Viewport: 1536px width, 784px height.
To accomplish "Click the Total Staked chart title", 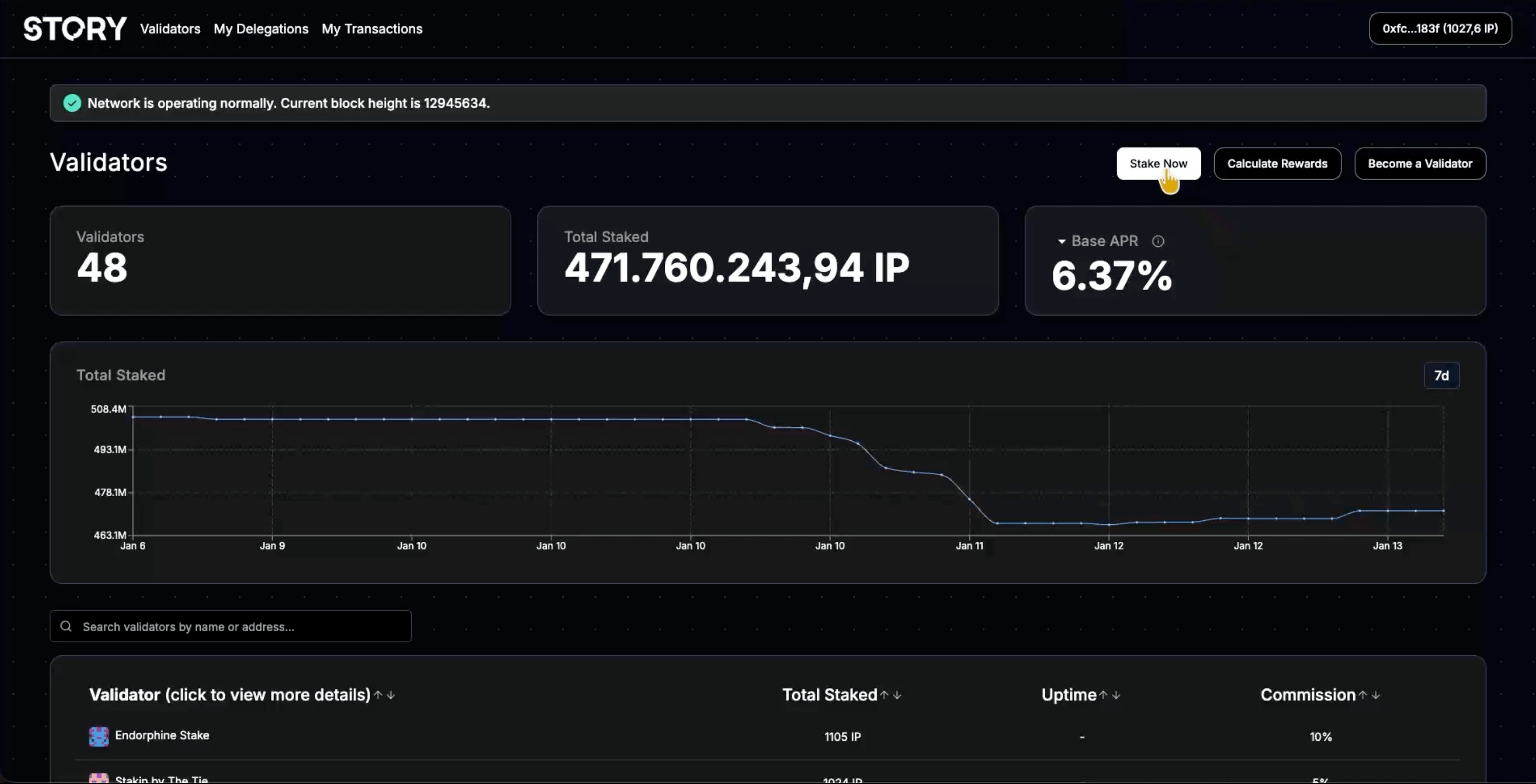I will [121, 375].
